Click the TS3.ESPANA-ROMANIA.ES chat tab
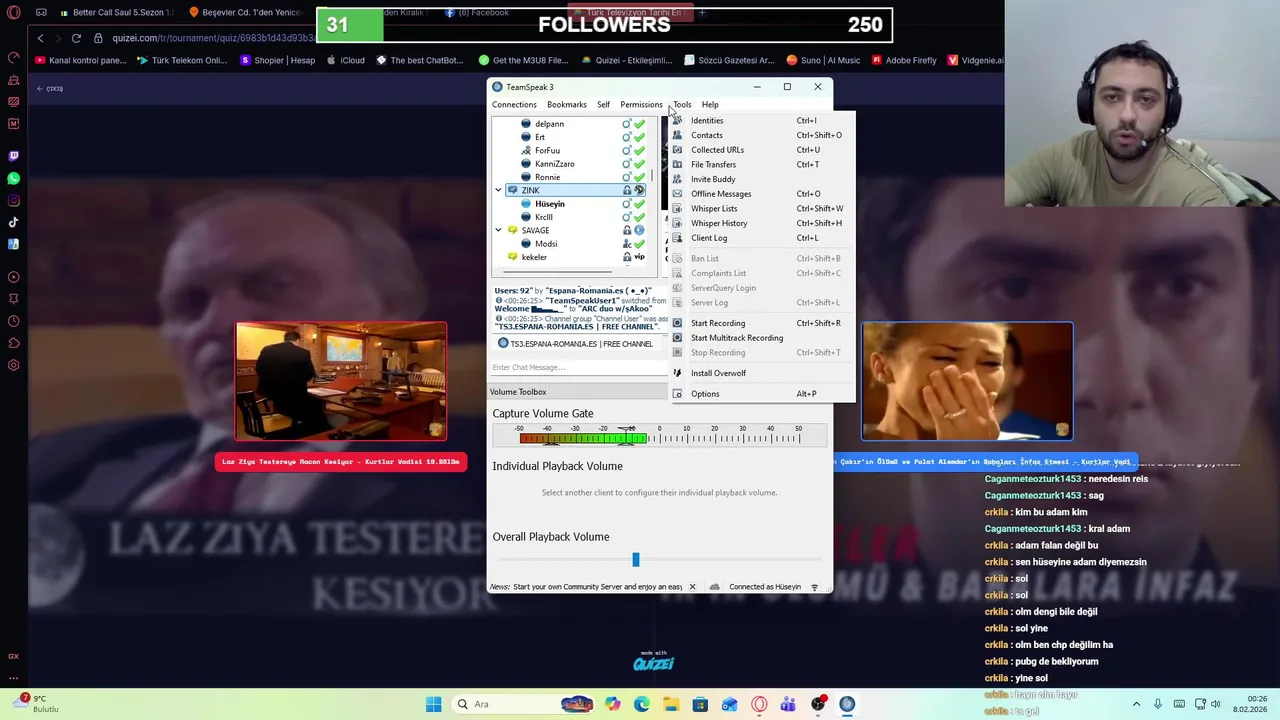 click(x=576, y=344)
